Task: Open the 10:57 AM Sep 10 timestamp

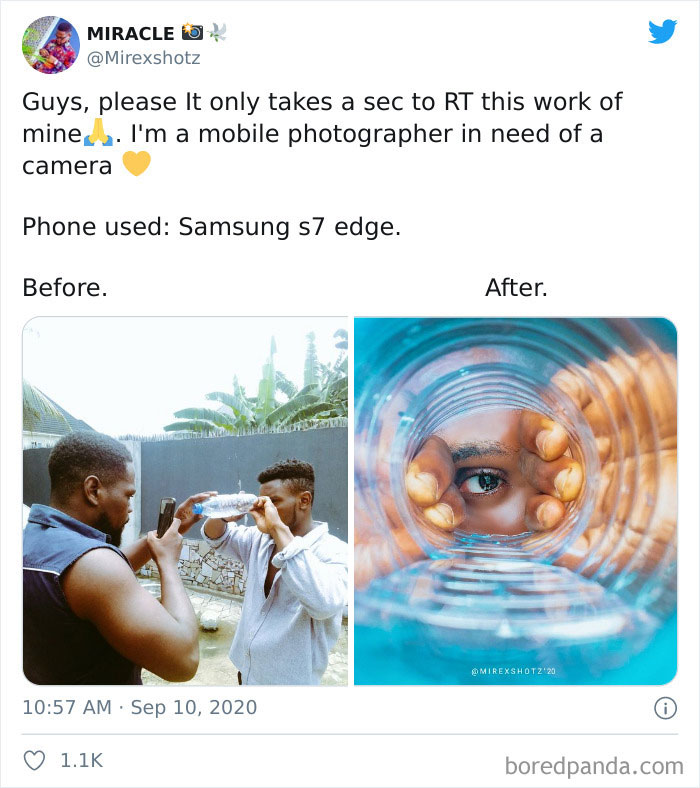Action: pyautogui.click(x=139, y=708)
